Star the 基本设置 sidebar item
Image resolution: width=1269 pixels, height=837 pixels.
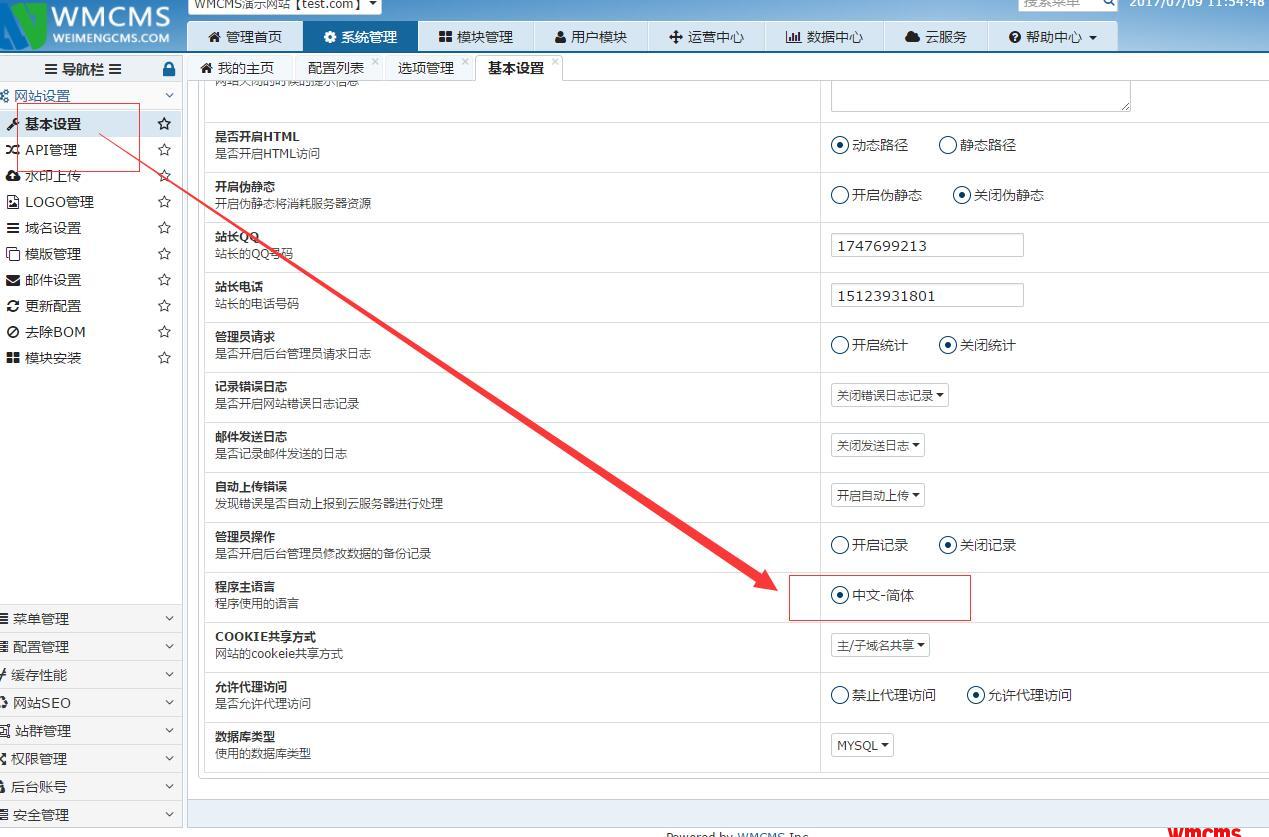click(164, 124)
